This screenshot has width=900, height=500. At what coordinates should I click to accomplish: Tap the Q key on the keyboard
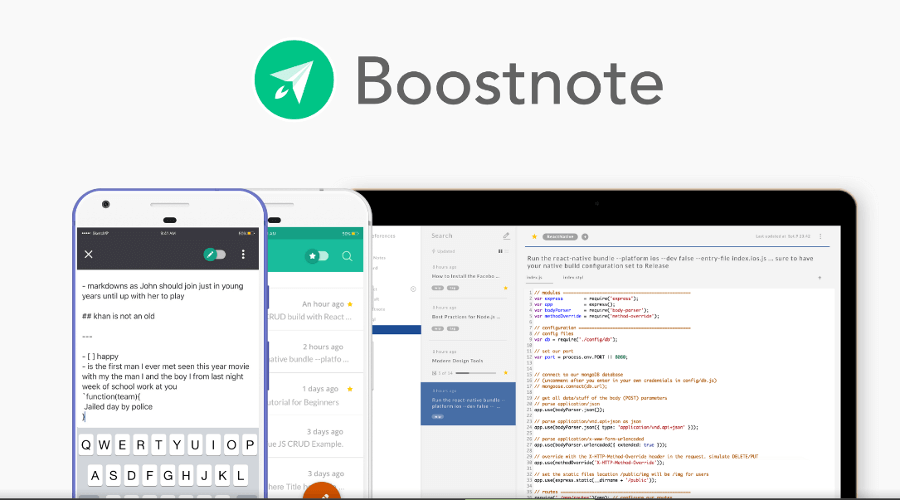pyautogui.click(x=86, y=445)
